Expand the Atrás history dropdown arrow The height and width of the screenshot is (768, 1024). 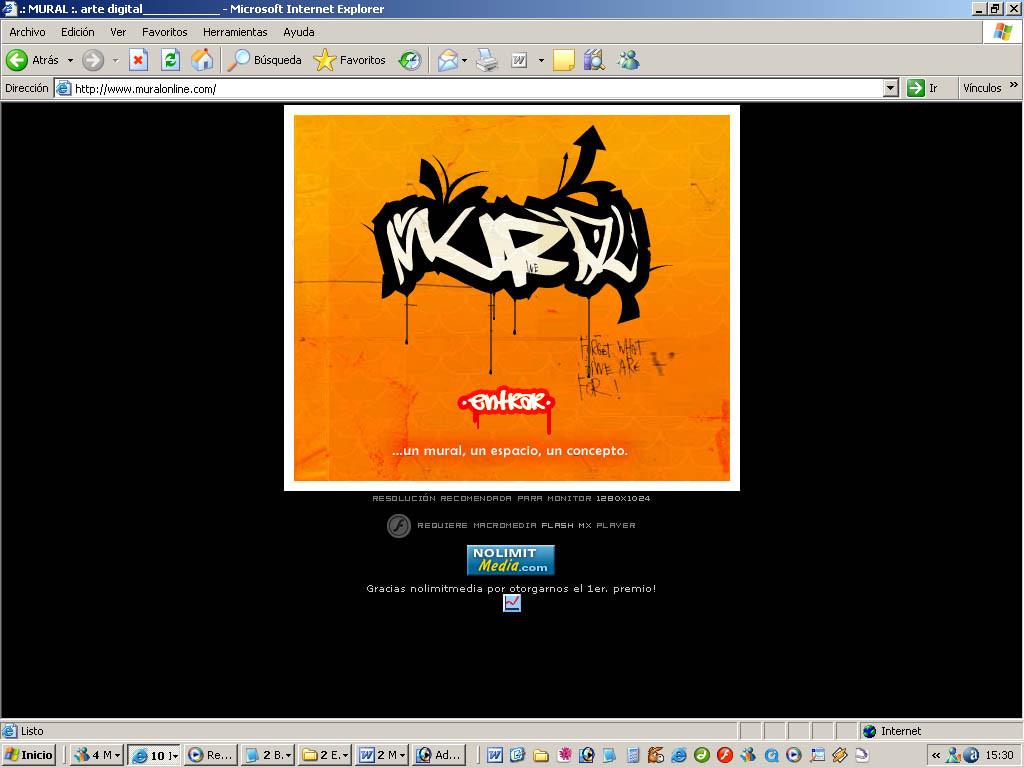click(70, 60)
